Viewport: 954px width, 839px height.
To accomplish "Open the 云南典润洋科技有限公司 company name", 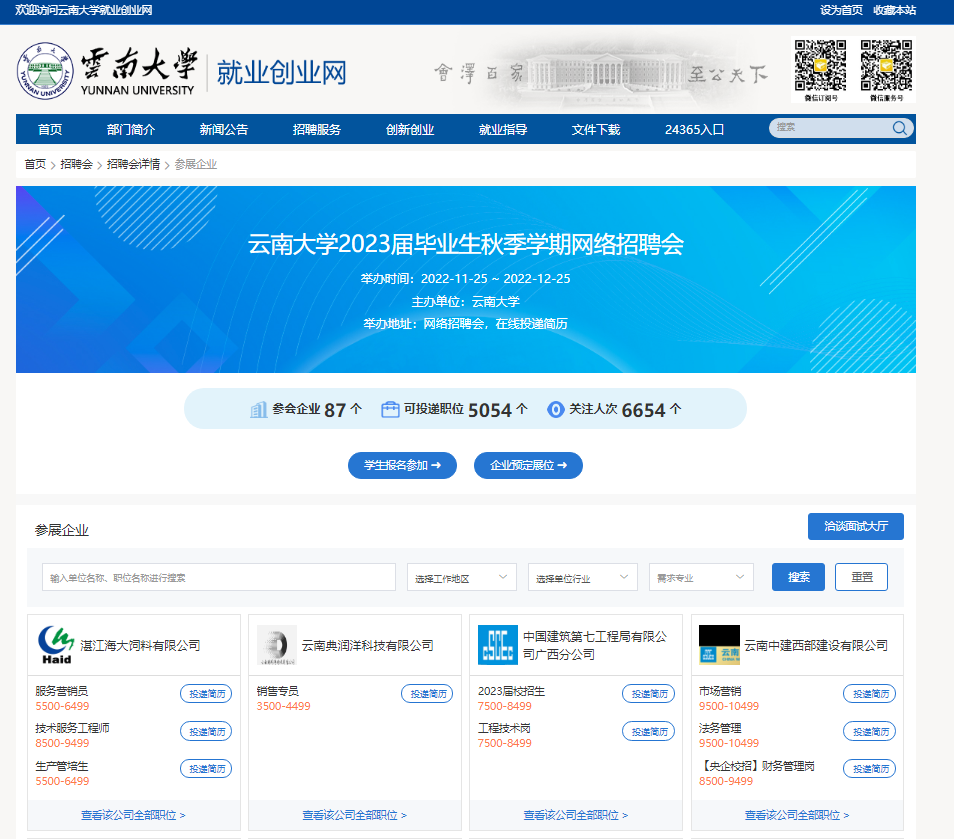I will [x=367, y=646].
